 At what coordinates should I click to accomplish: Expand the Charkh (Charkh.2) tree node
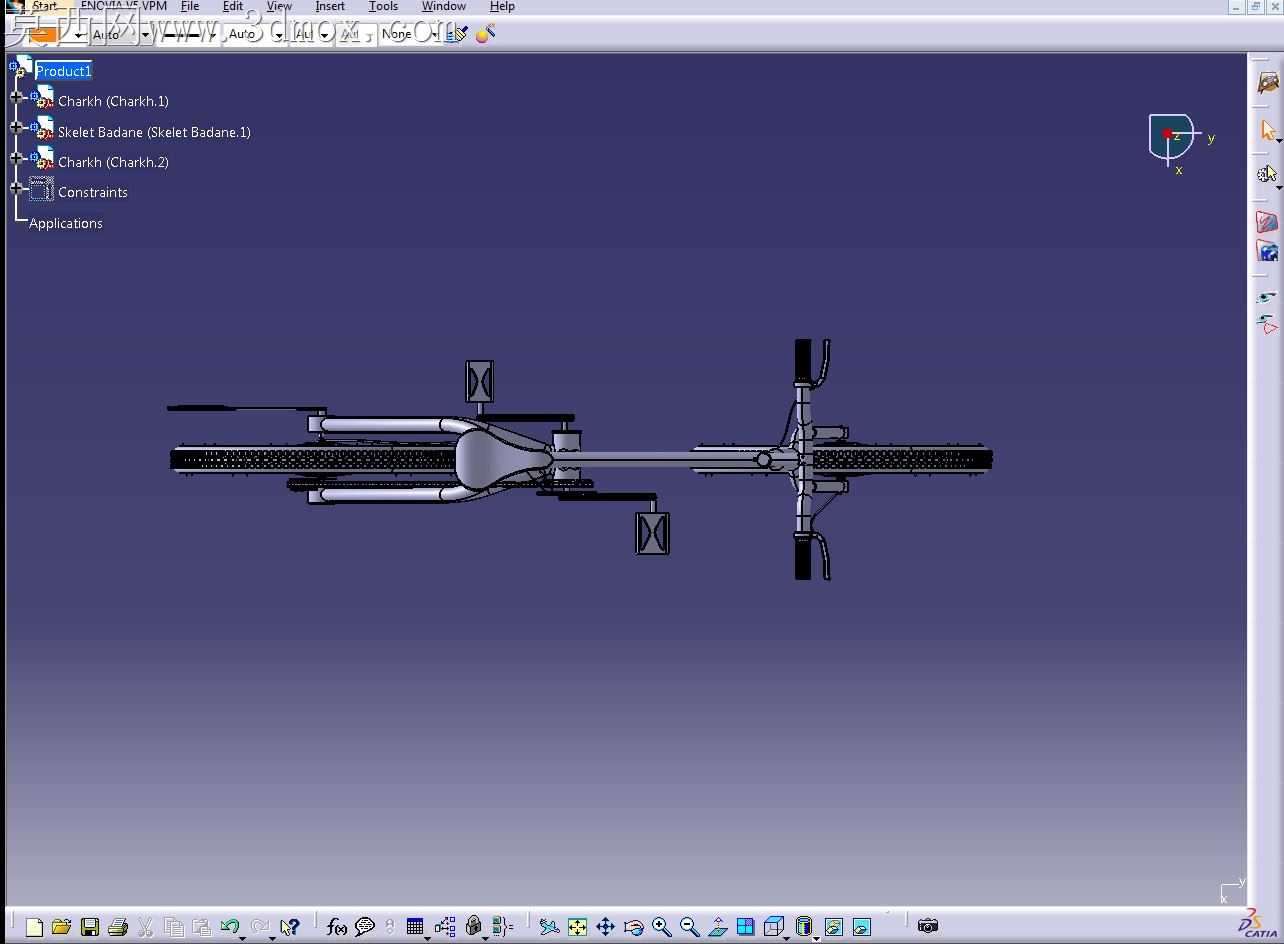tap(16, 158)
